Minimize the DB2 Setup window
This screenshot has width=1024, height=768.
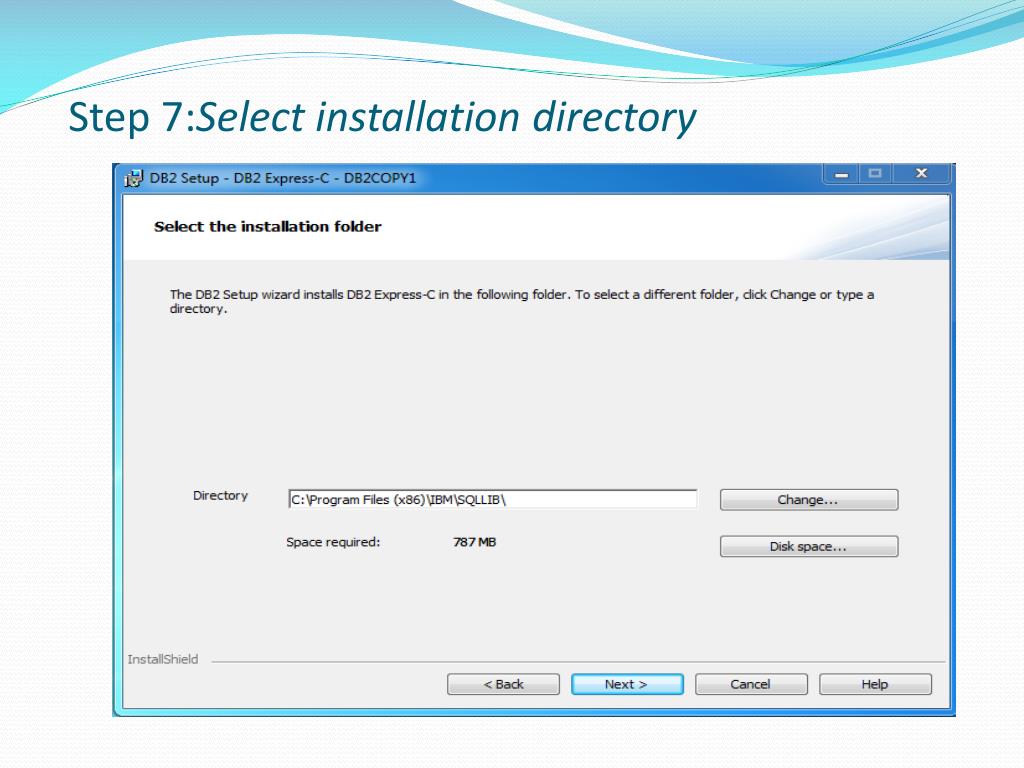pos(841,174)
